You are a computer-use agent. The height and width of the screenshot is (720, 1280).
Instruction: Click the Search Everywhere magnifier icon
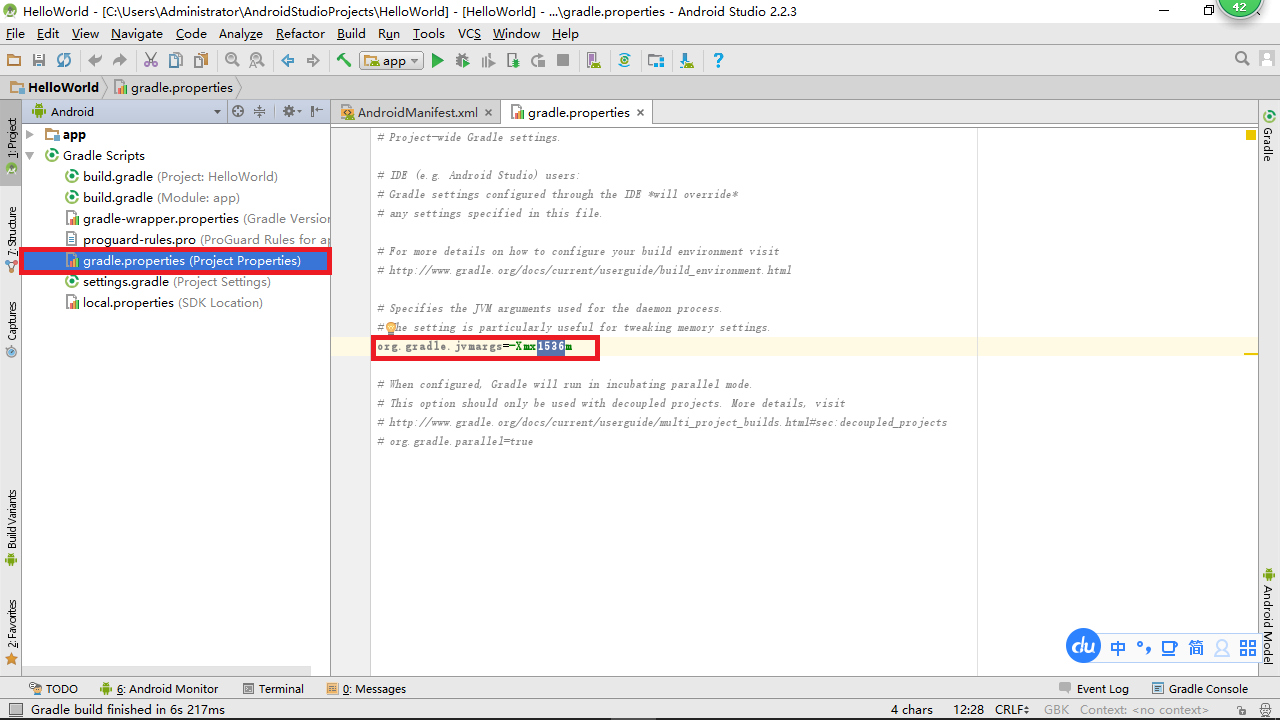coord(1242,59)
